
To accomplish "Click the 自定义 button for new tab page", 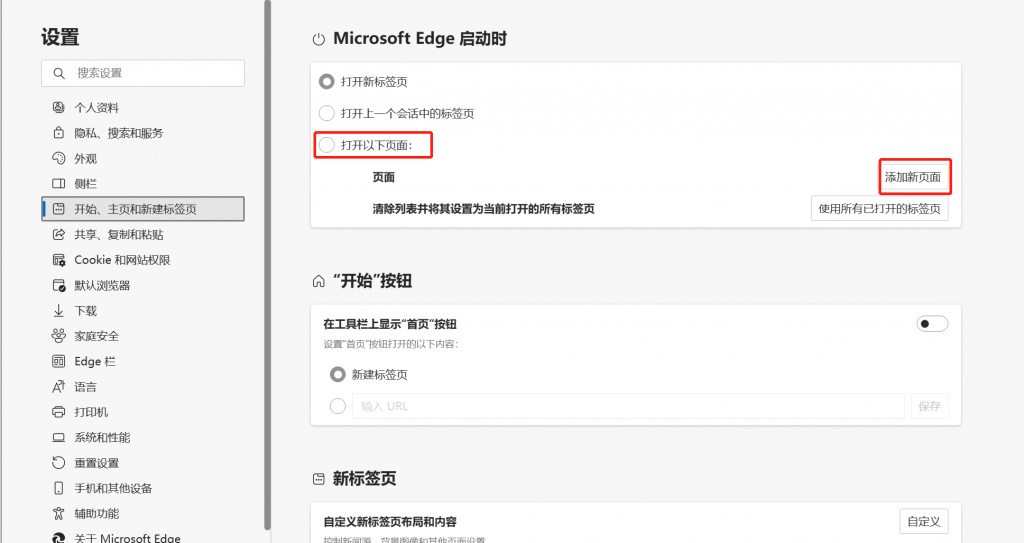I will point(923,521).
